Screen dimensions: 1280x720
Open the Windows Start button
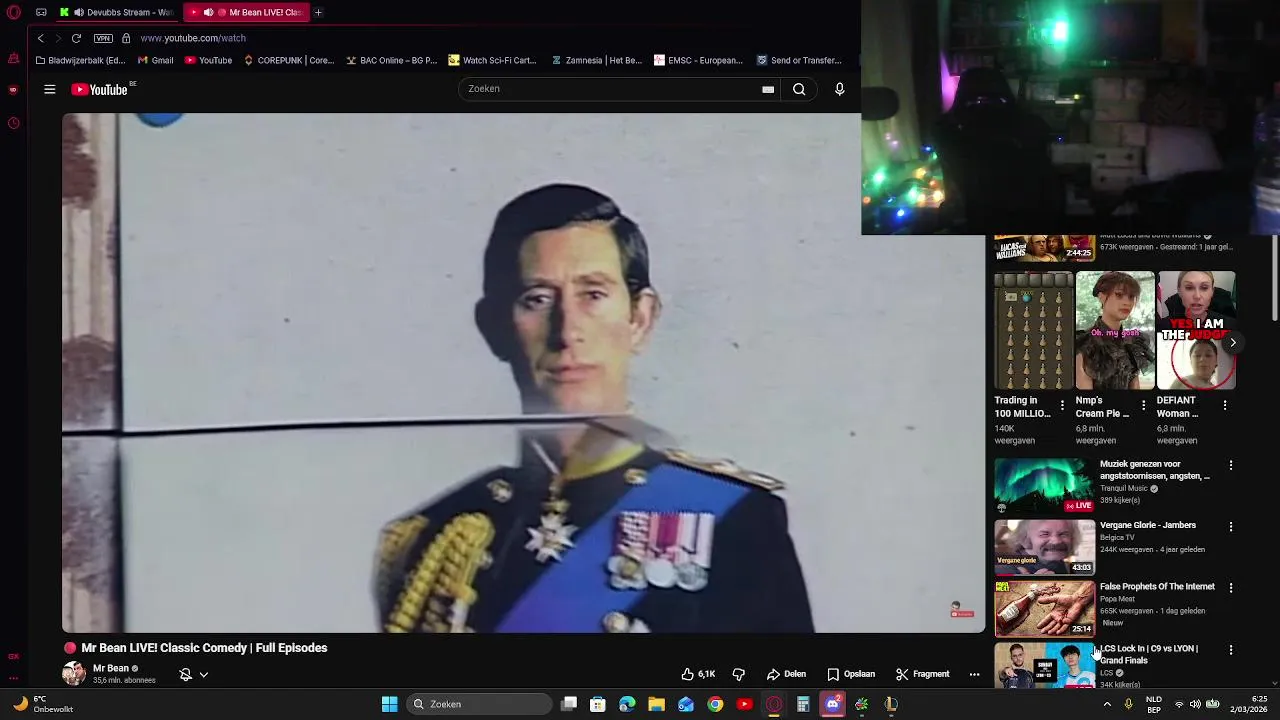[389, 704]
